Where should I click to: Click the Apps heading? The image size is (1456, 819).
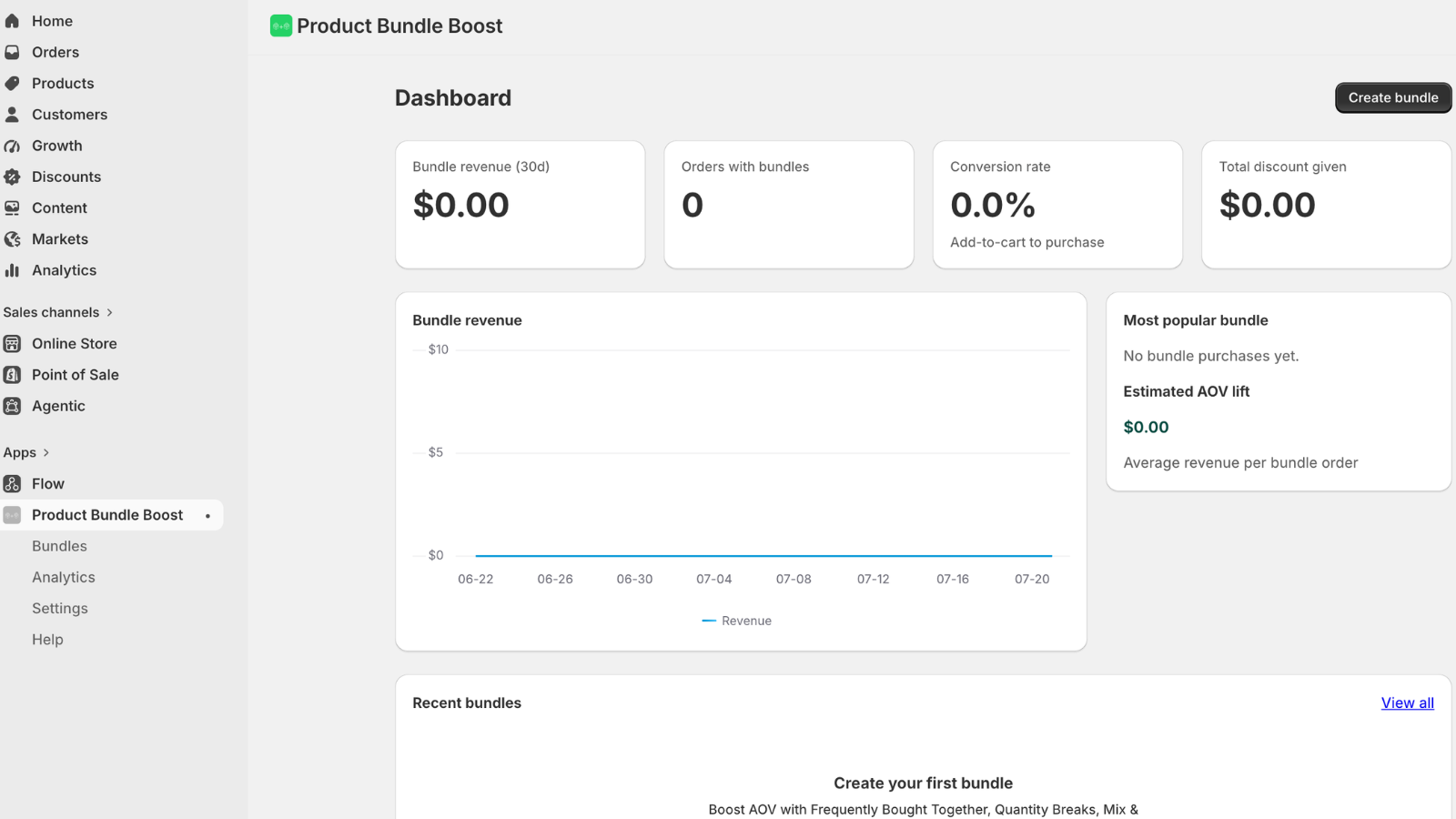click(19, 452)
